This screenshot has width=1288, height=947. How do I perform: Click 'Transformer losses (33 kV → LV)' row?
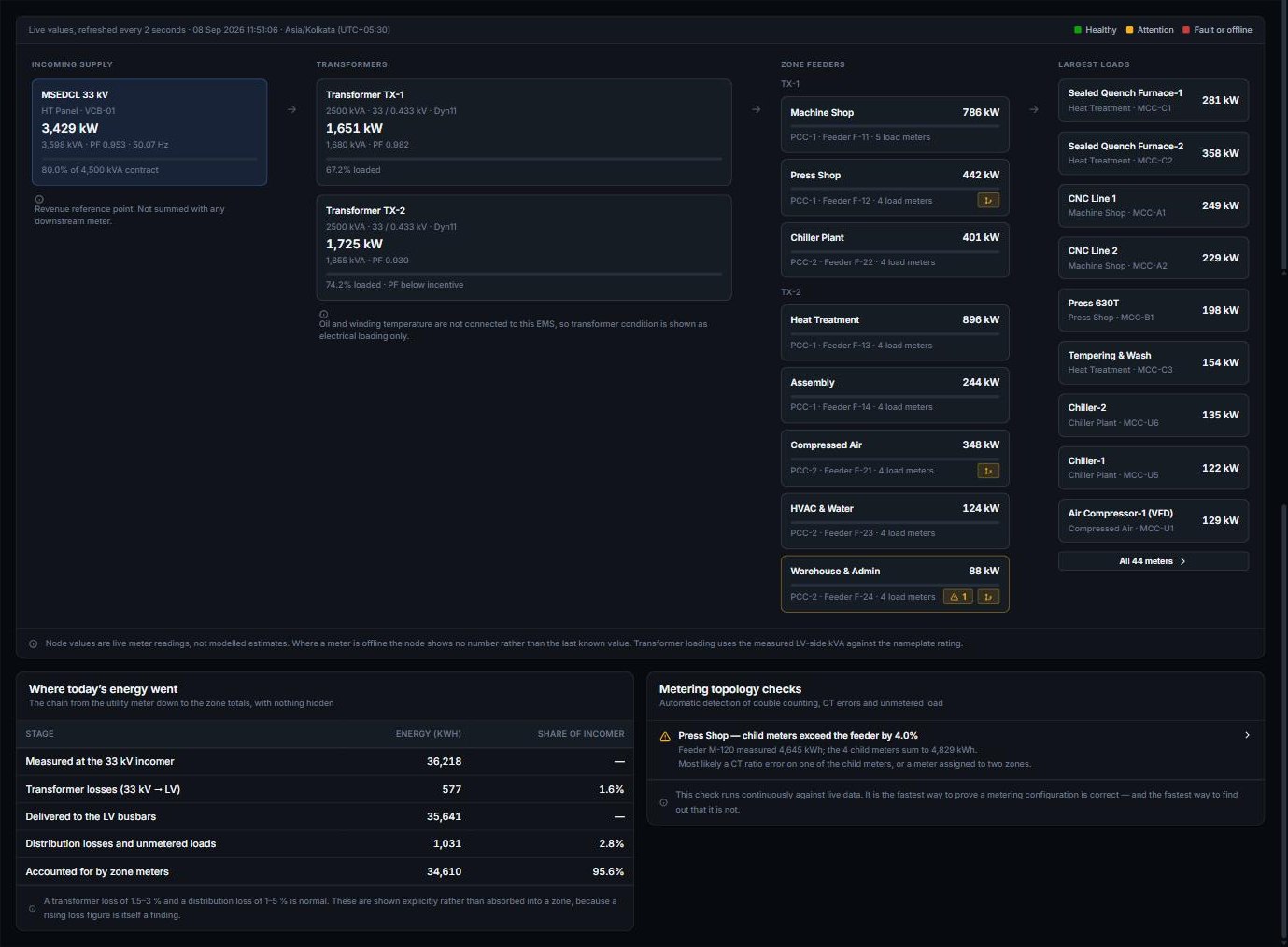point(325,789)
